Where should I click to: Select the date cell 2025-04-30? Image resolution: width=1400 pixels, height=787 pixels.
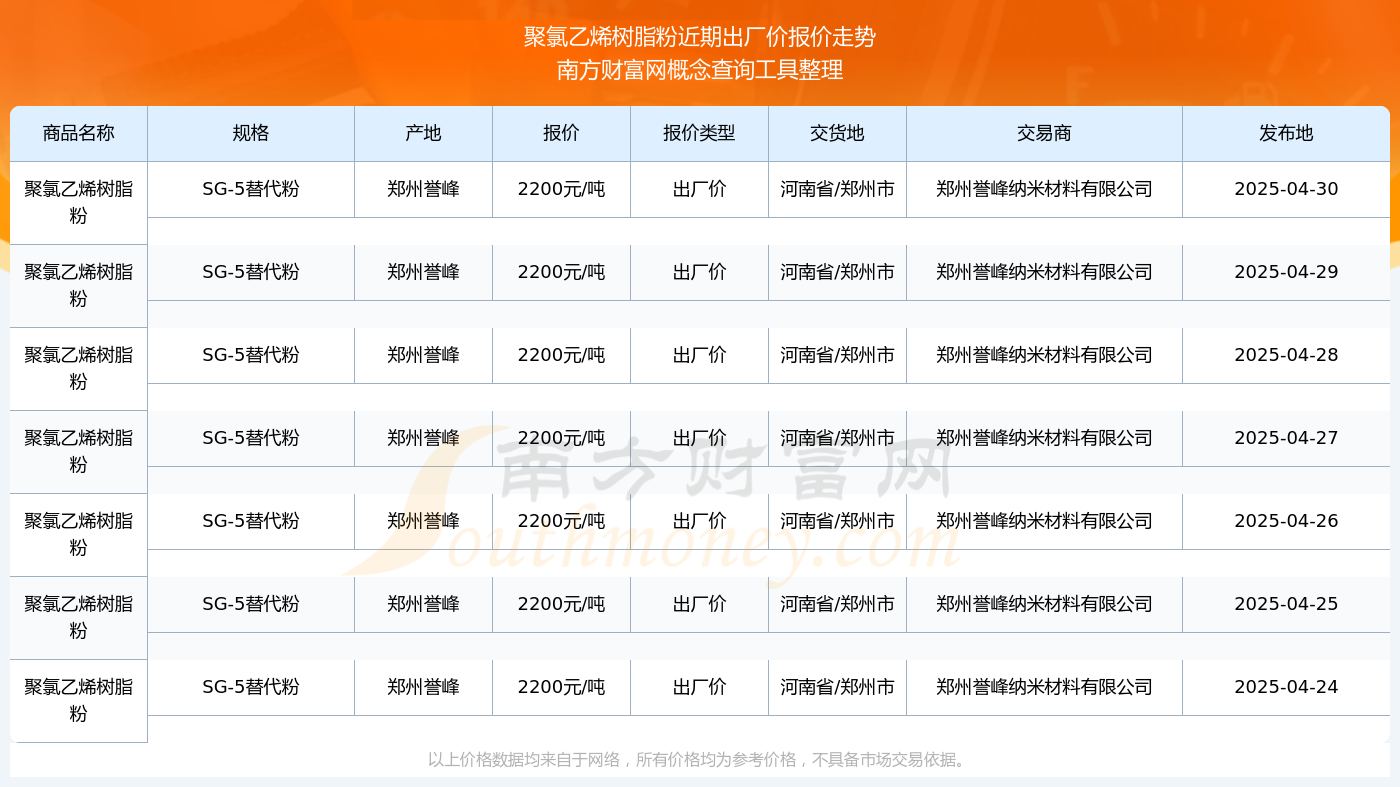click(1286, 189)
